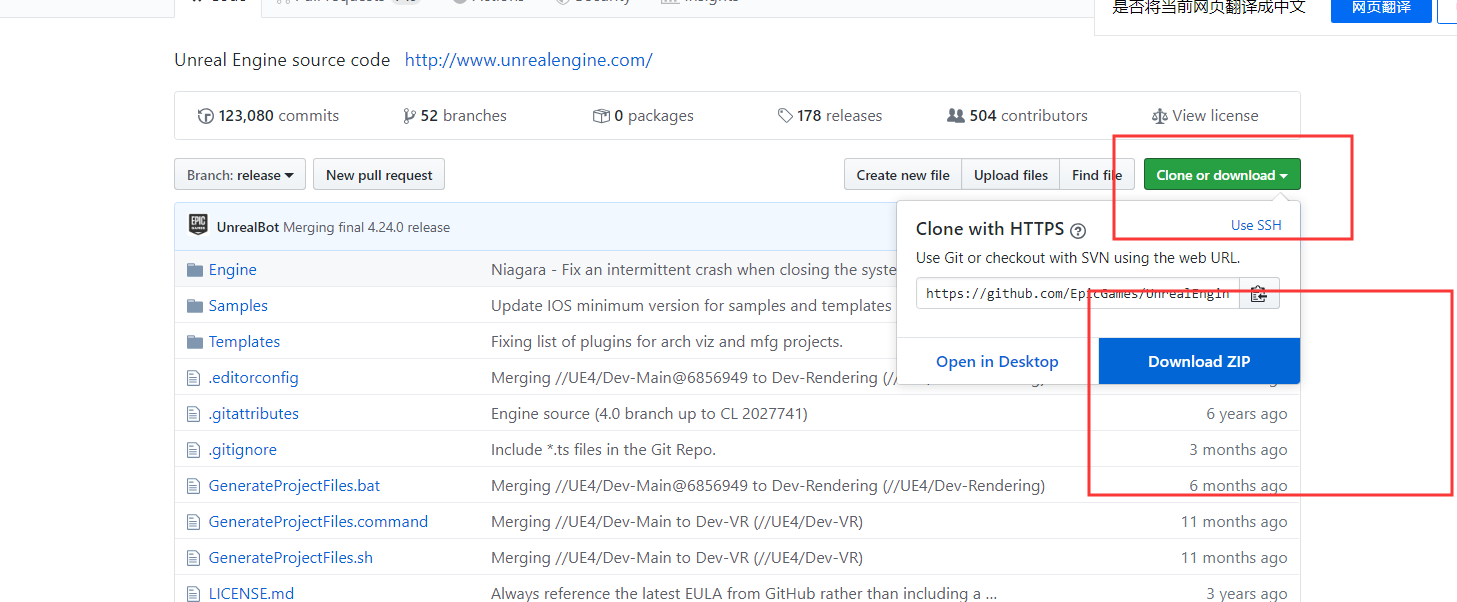Click View license link

(x=1205, y=116)
